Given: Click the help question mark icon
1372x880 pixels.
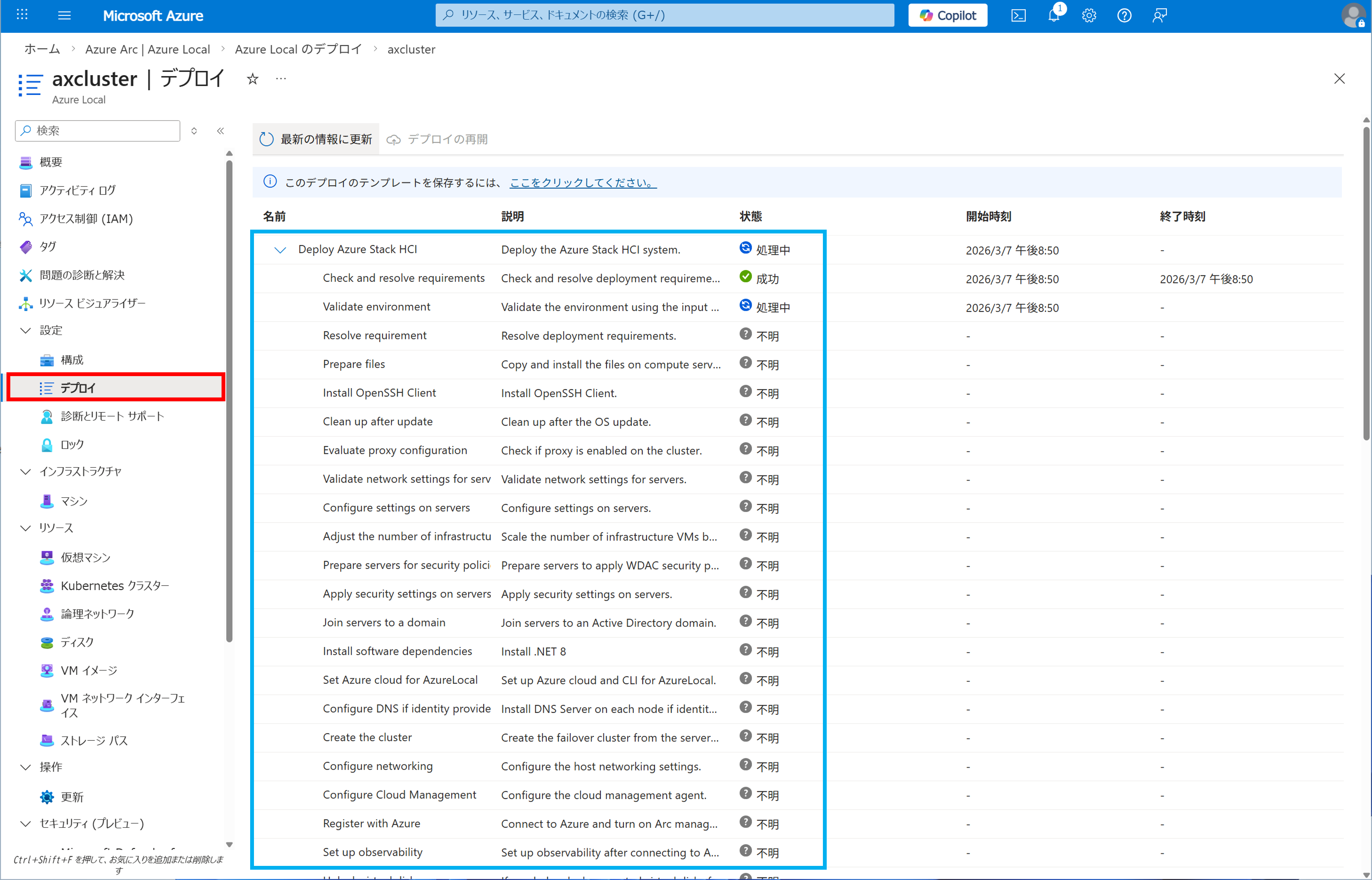Looking at the screenshot, I should point(1124,15).
